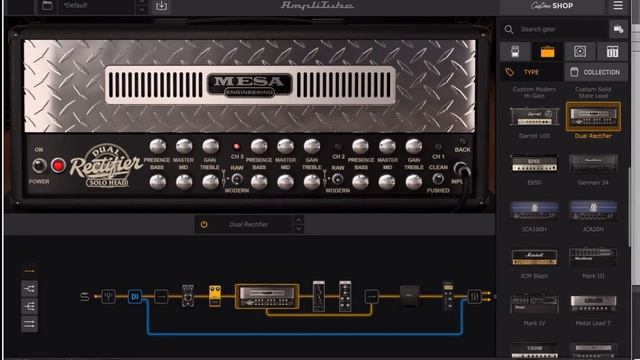Flip CH 2 RAW/MODERN mode switch
This screenshot has height=360, width=640.
[x=338, y=179]
